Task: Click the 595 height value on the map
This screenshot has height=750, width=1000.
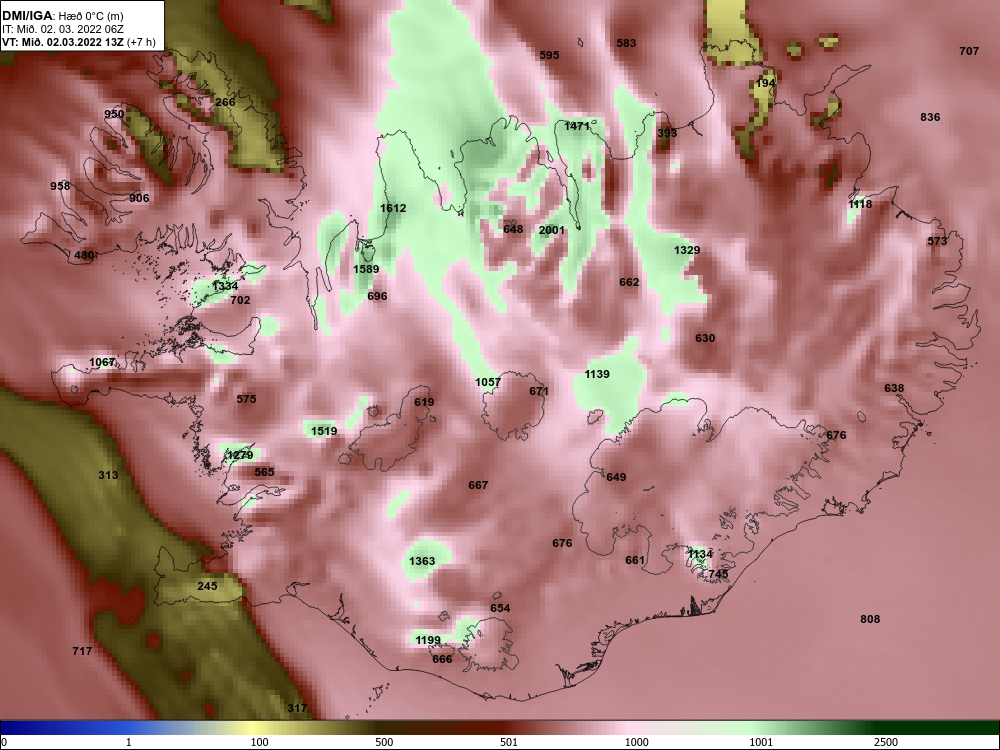Action: (549, 55)
